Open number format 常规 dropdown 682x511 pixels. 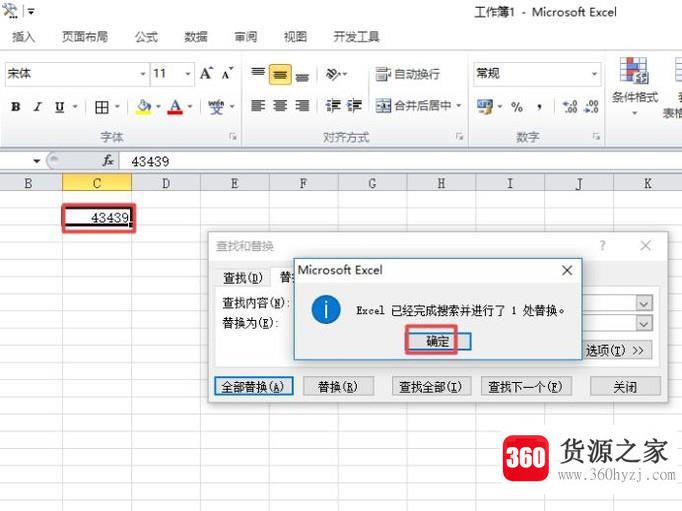click(594, 74)
